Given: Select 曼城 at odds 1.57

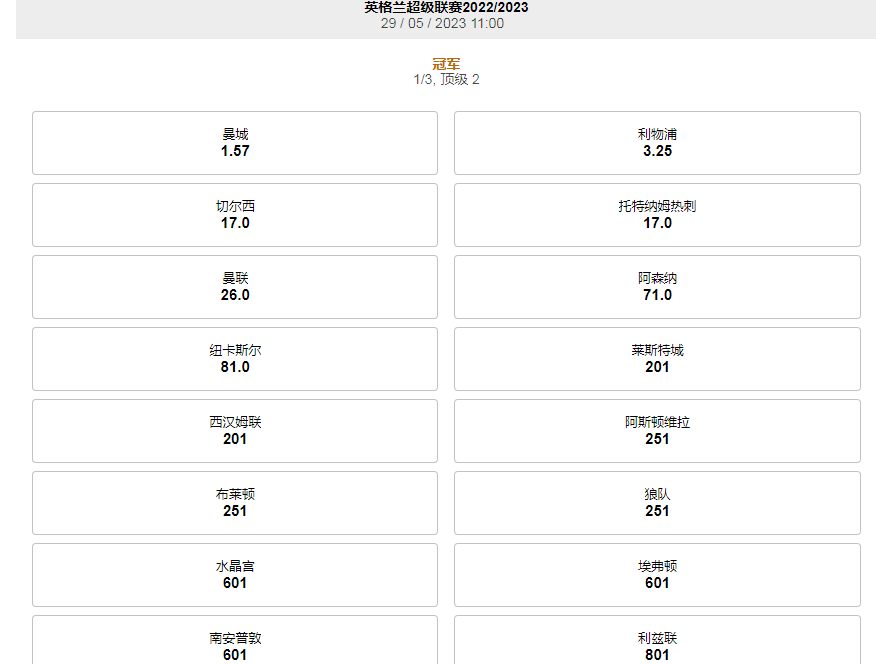Looking at the screenshot, I should [235, 143].
